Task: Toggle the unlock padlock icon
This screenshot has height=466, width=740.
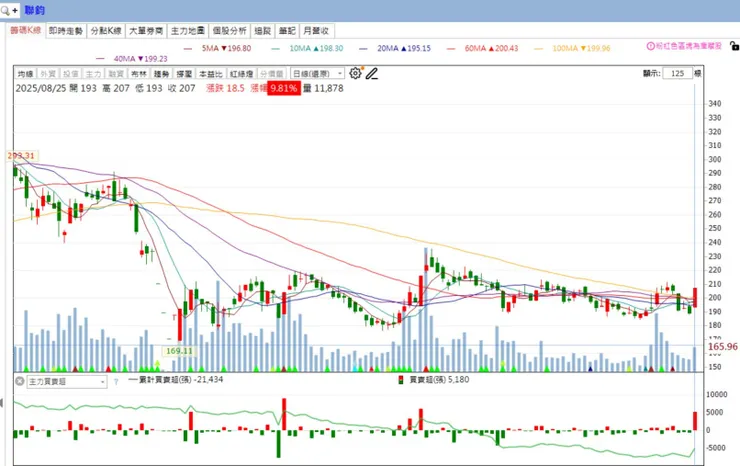Action: pyautogui.click(x=734, y=46)
